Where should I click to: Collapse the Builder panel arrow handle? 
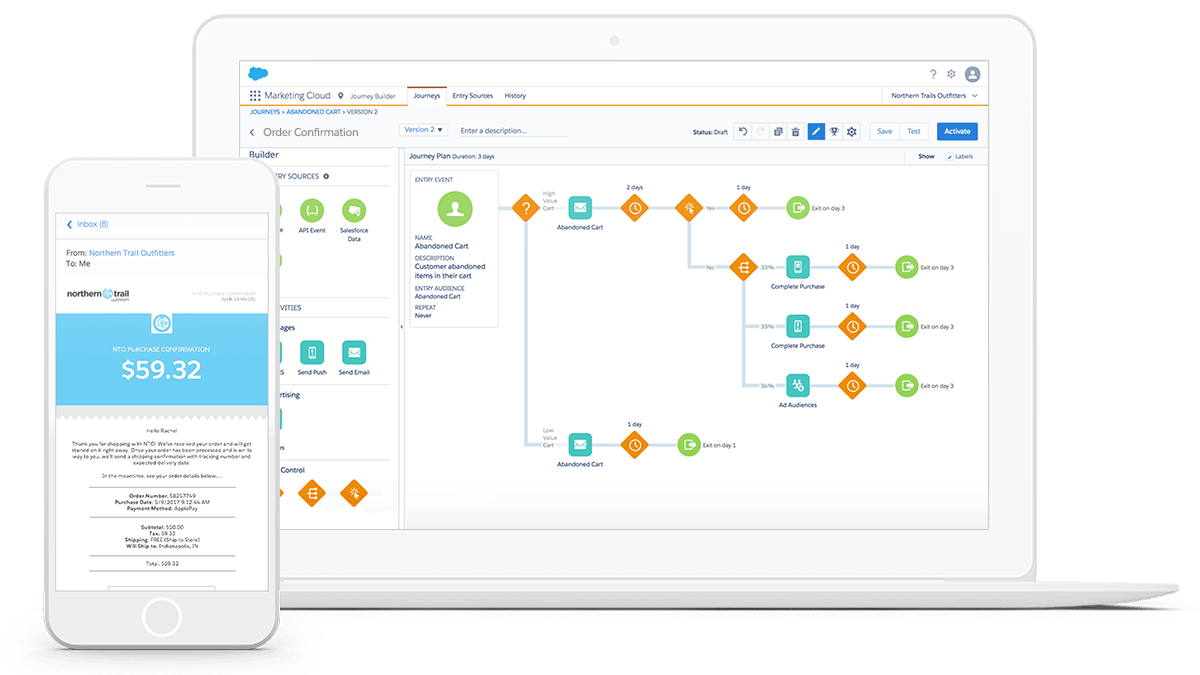click(x=401, y=327)
